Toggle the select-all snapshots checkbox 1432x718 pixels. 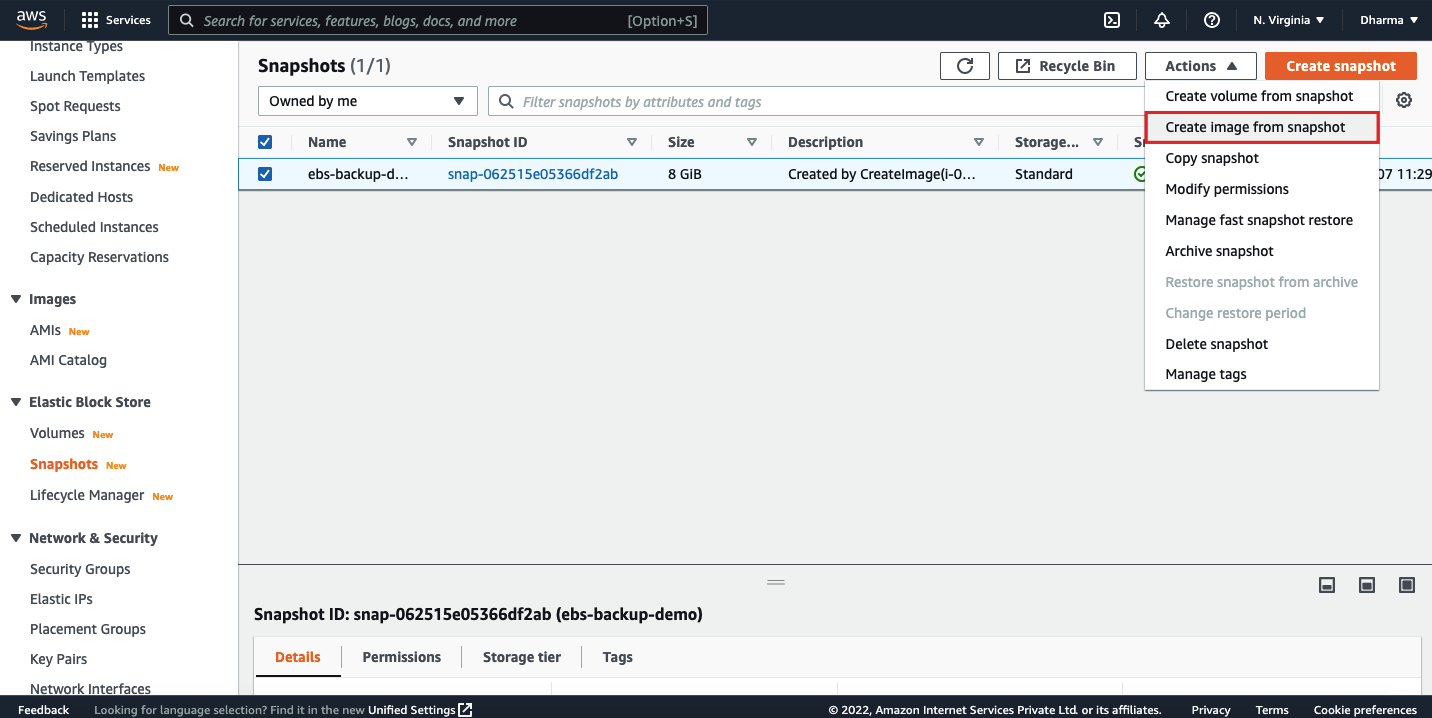[x=265, y=142]
